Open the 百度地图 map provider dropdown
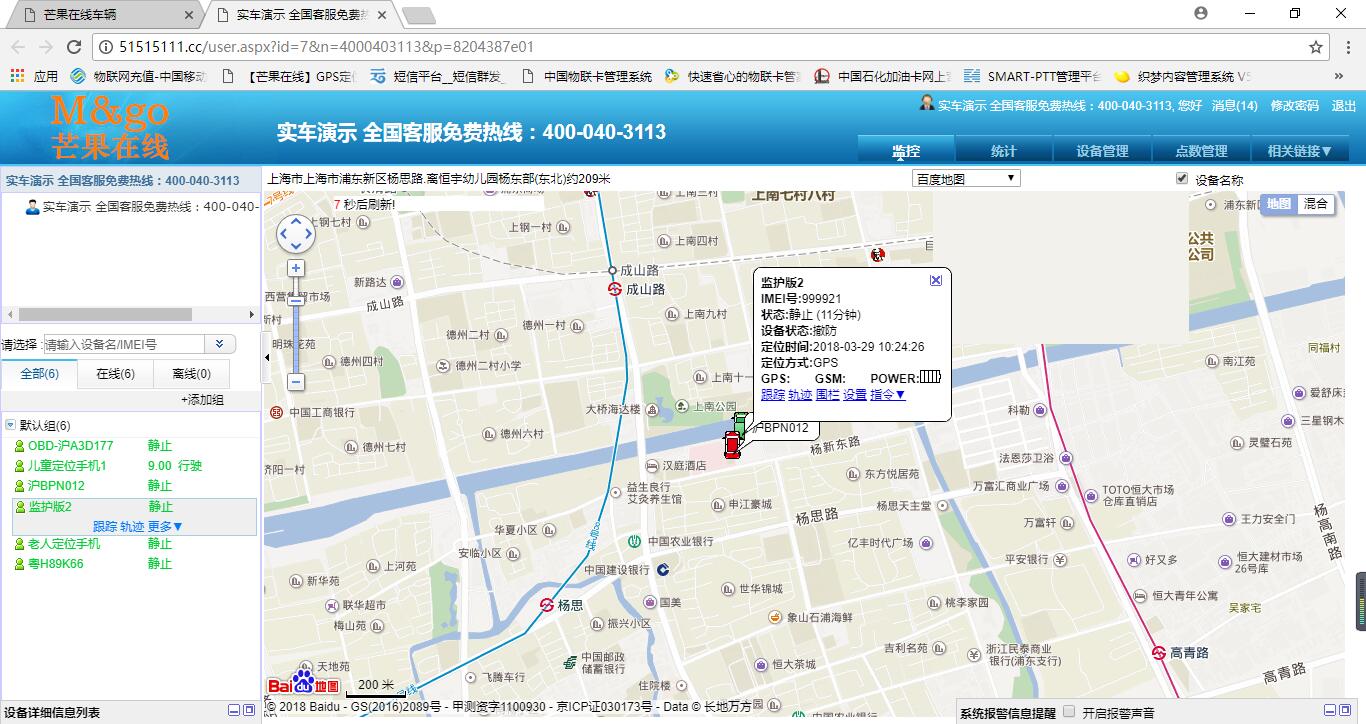The image size is (1366, 724). click(966, 178)
